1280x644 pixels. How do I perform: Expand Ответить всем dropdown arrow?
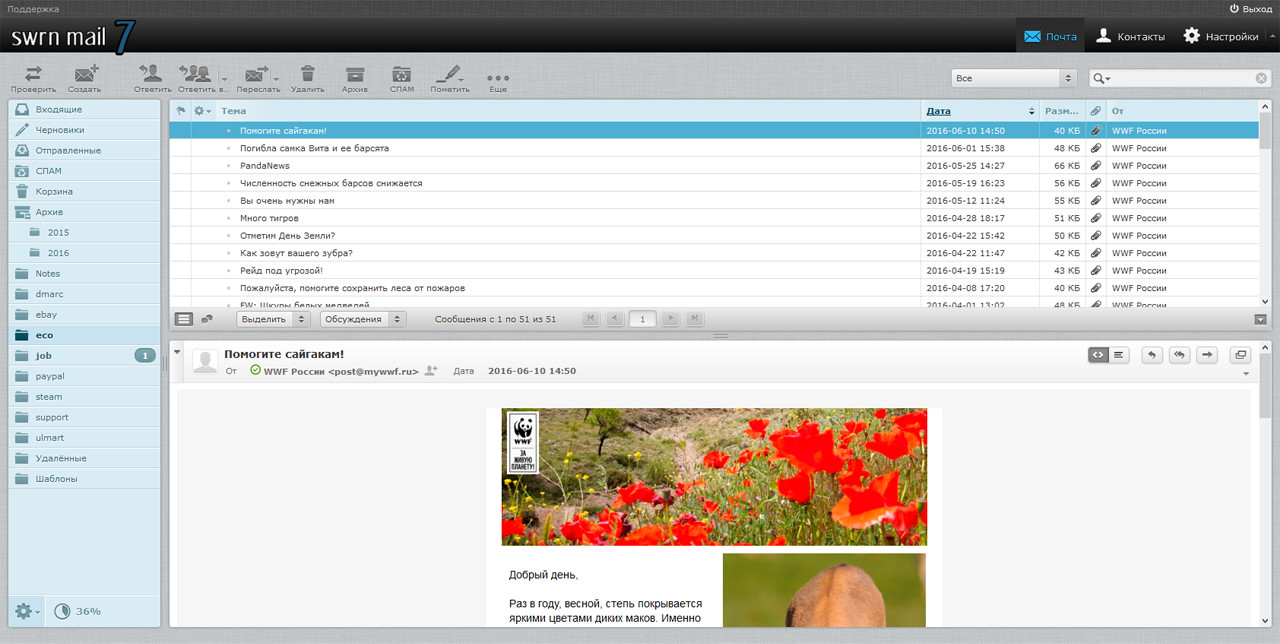(225, 79)
